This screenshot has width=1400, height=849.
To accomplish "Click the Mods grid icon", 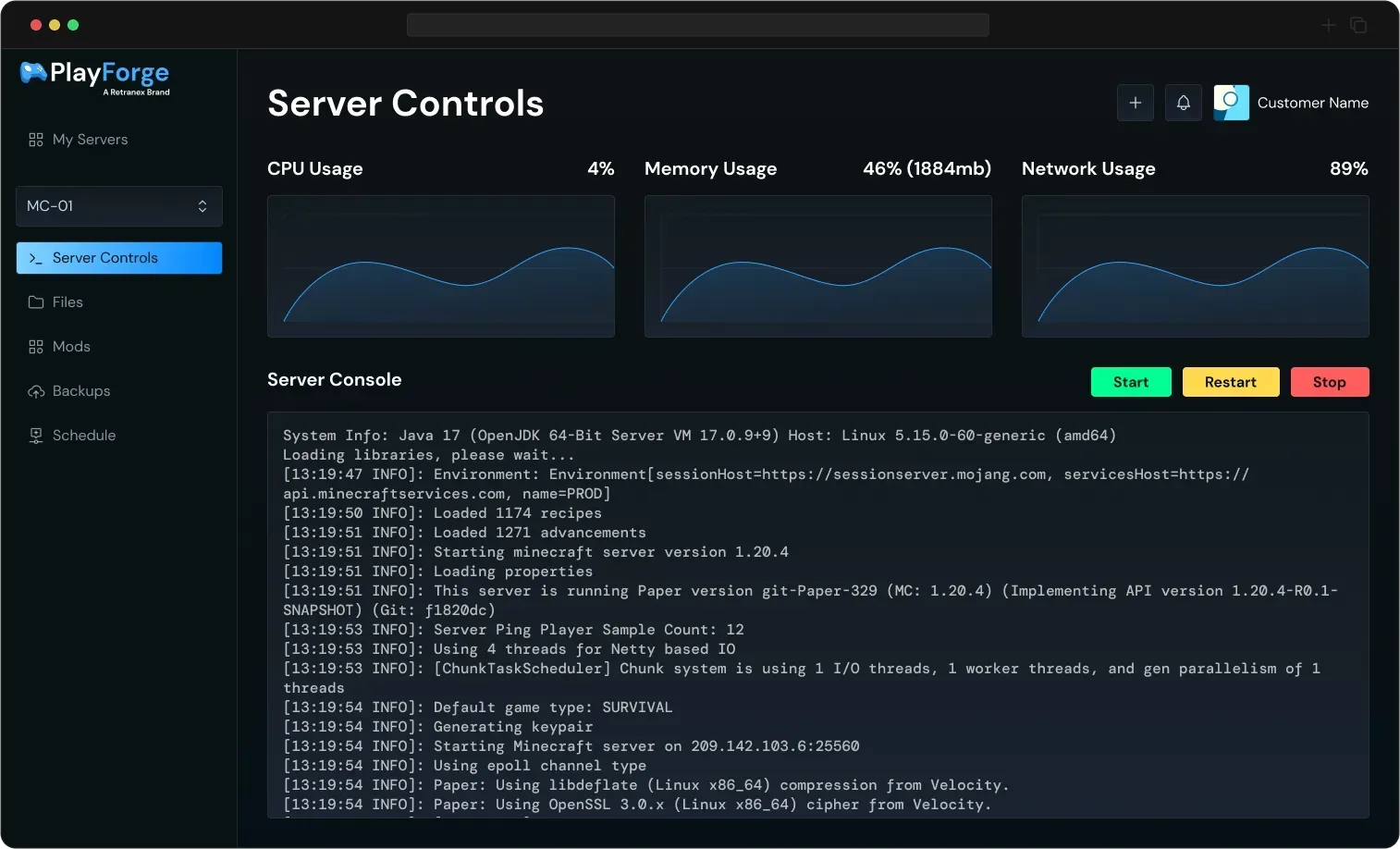I will [36, 347].
